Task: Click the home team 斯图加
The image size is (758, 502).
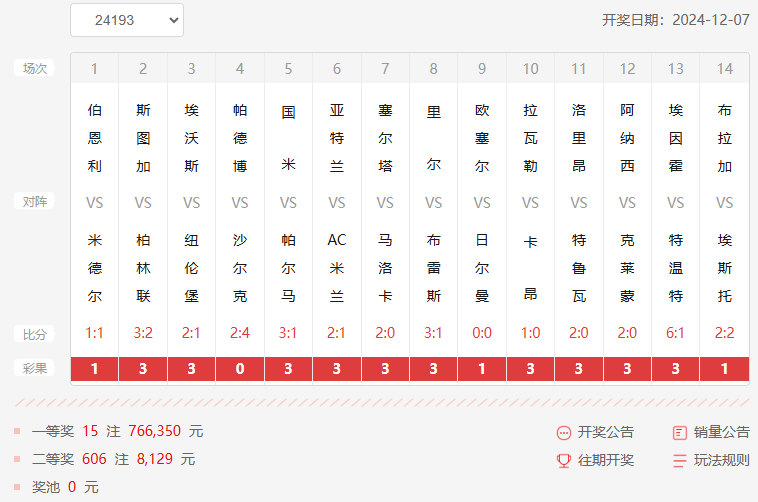Action: (x=143, y=138)
